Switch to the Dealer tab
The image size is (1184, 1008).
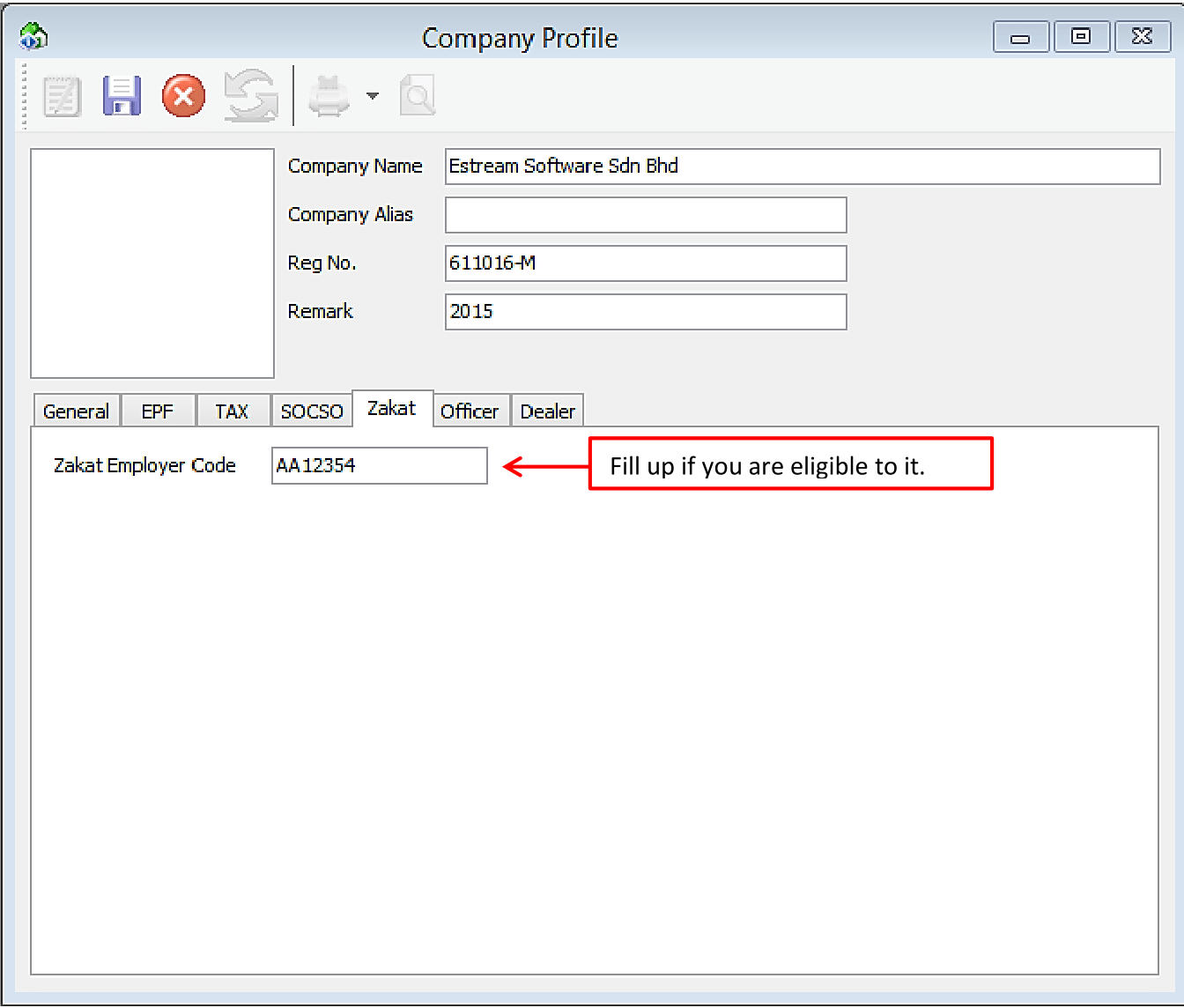pyautogui.click(x=547, y=411)
